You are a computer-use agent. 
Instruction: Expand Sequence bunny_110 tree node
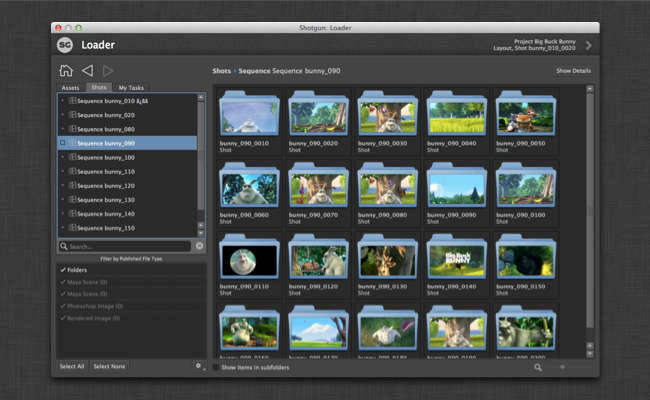tap(63, 171)
